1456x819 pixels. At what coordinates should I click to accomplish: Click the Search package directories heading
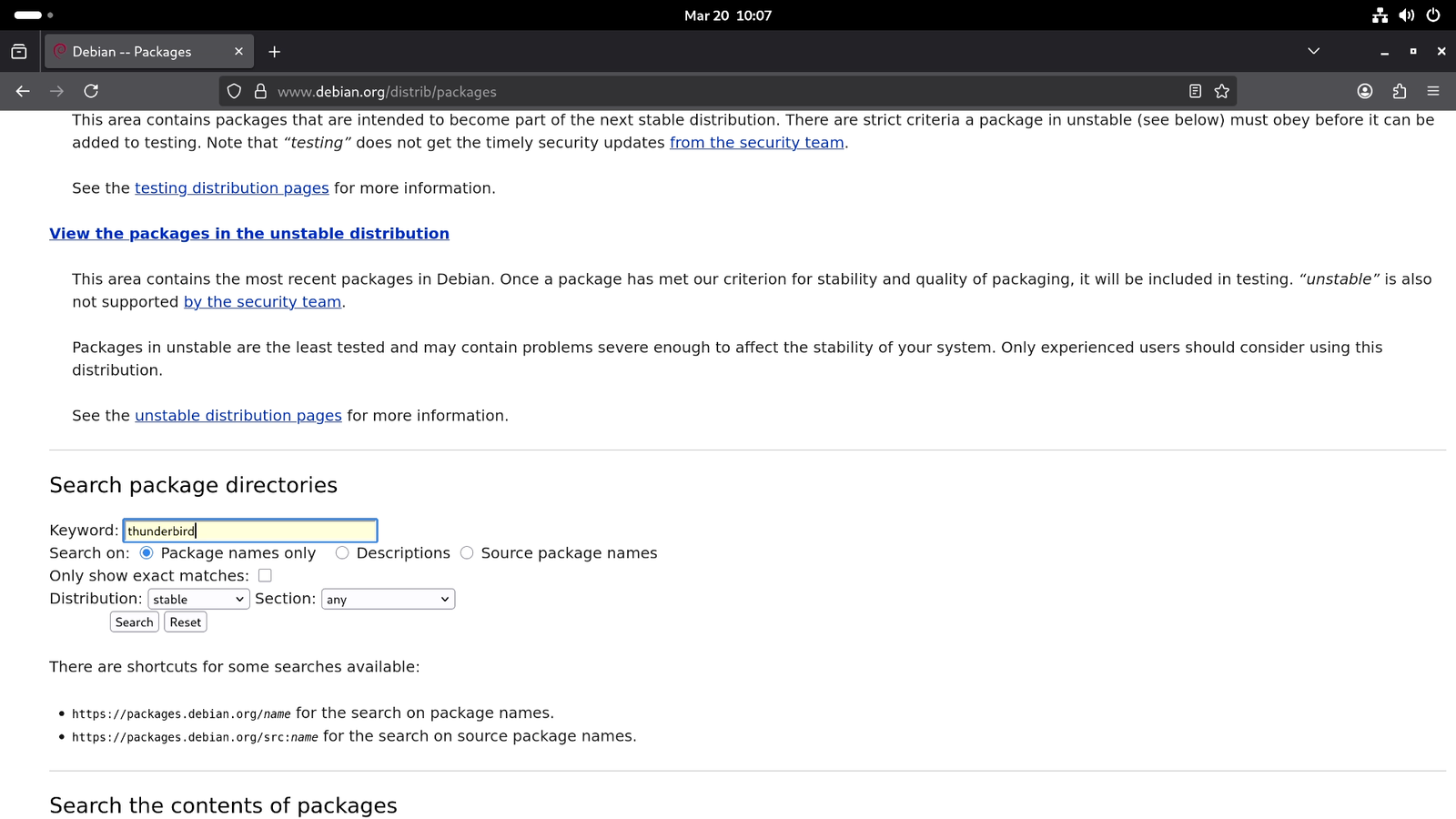[193, 485]
